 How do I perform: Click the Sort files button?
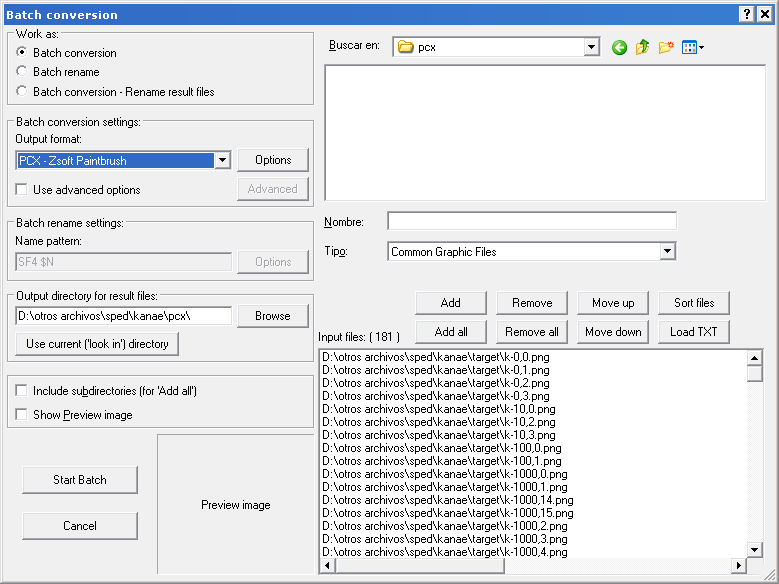click(694, 303)
